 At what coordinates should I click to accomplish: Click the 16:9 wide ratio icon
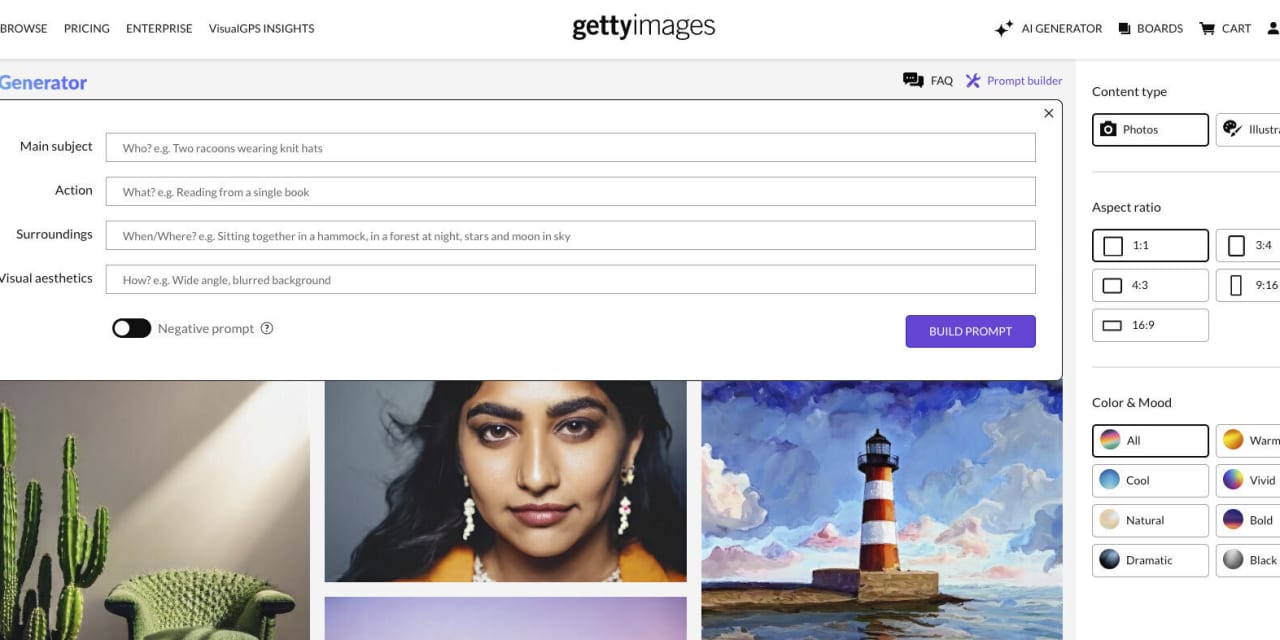click(1112, 326)
